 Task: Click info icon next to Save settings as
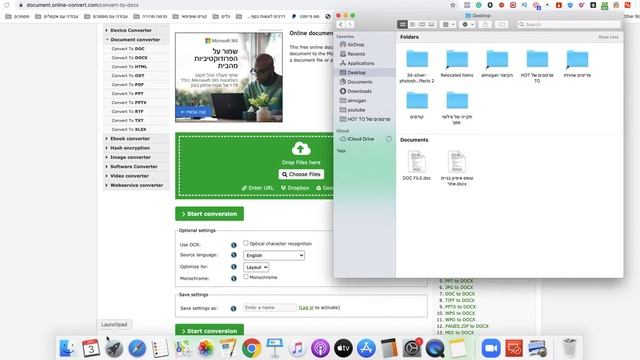[x=233, y=309]
